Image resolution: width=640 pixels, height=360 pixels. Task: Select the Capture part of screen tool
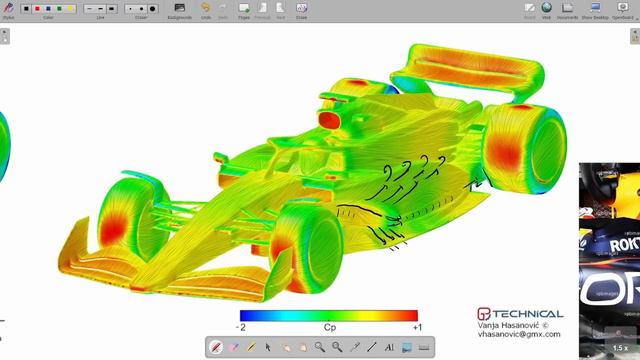(407, 347)
